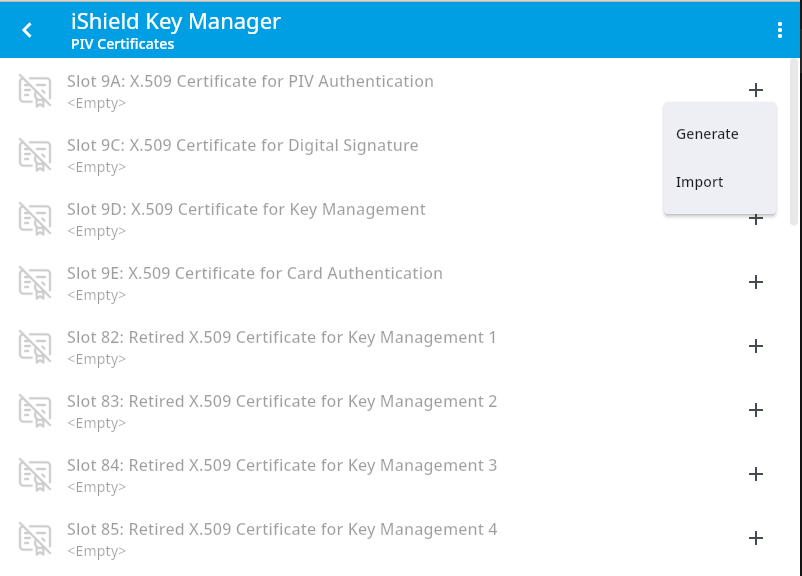The height and width of the screenshot is (576, 802).
Task: Open the add menu for Slot 82
Action: tap(756, 346)
